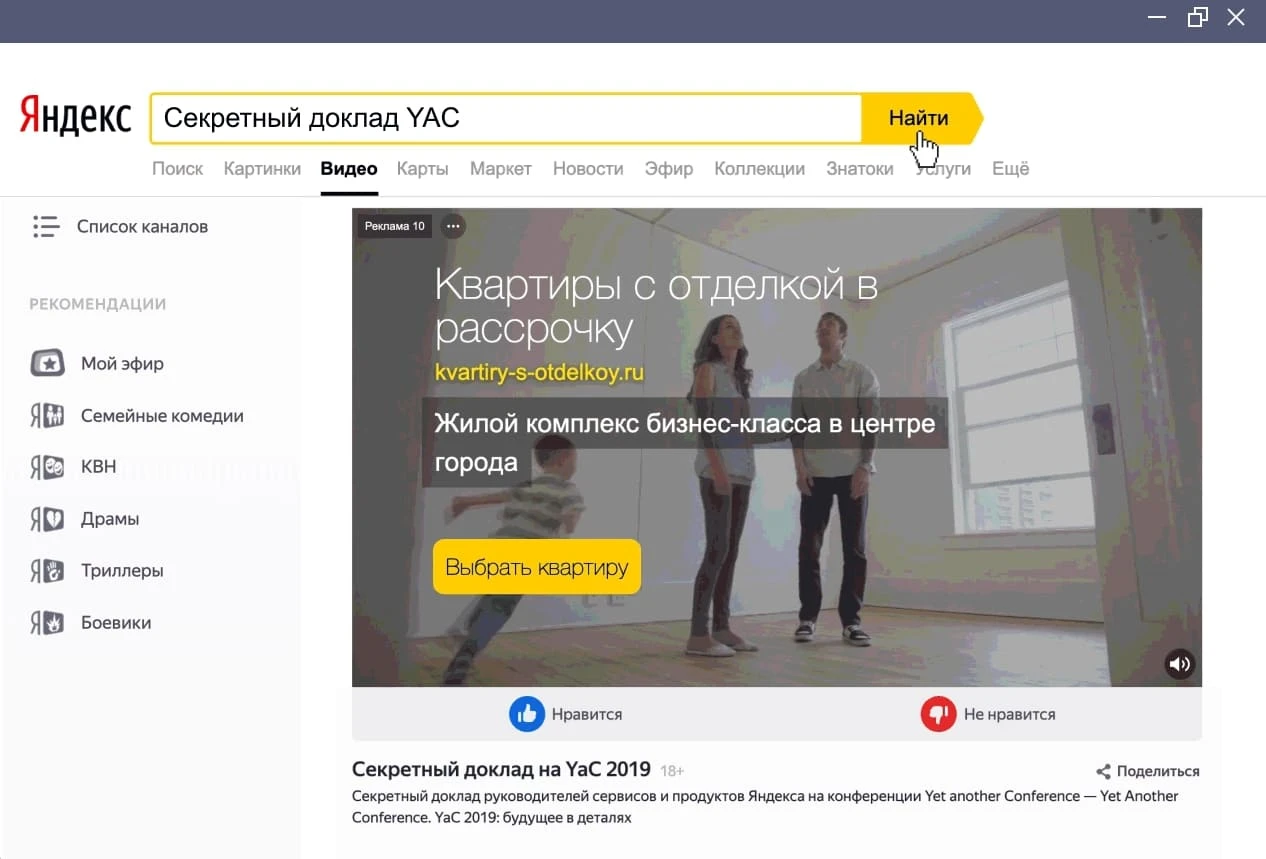The height and width of the screenshot is (859, 1266).
Task: Open the Драмы channel icon
Action: [46, 519]
